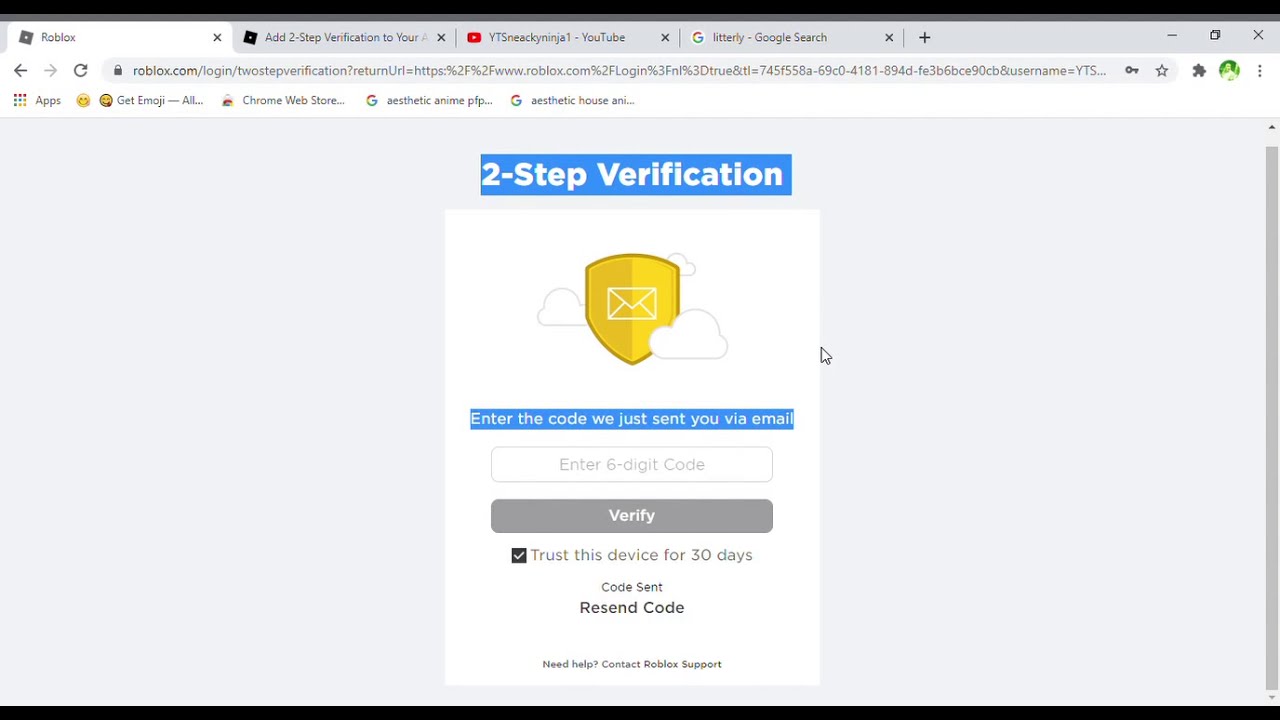Open the Chrome profile avatar
The width and height of the screenshot is (1280, 720).
(x=1229, y=71)
